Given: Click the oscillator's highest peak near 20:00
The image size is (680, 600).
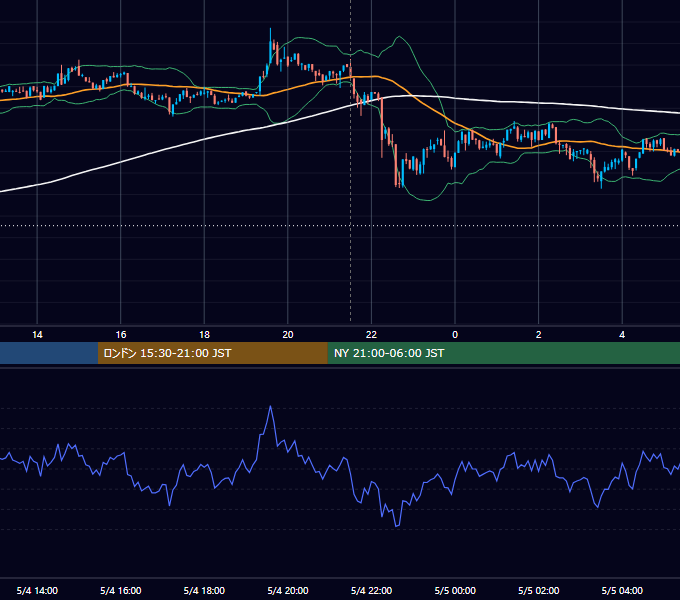Looking at the screenshot, I should (x=271, y=407).
